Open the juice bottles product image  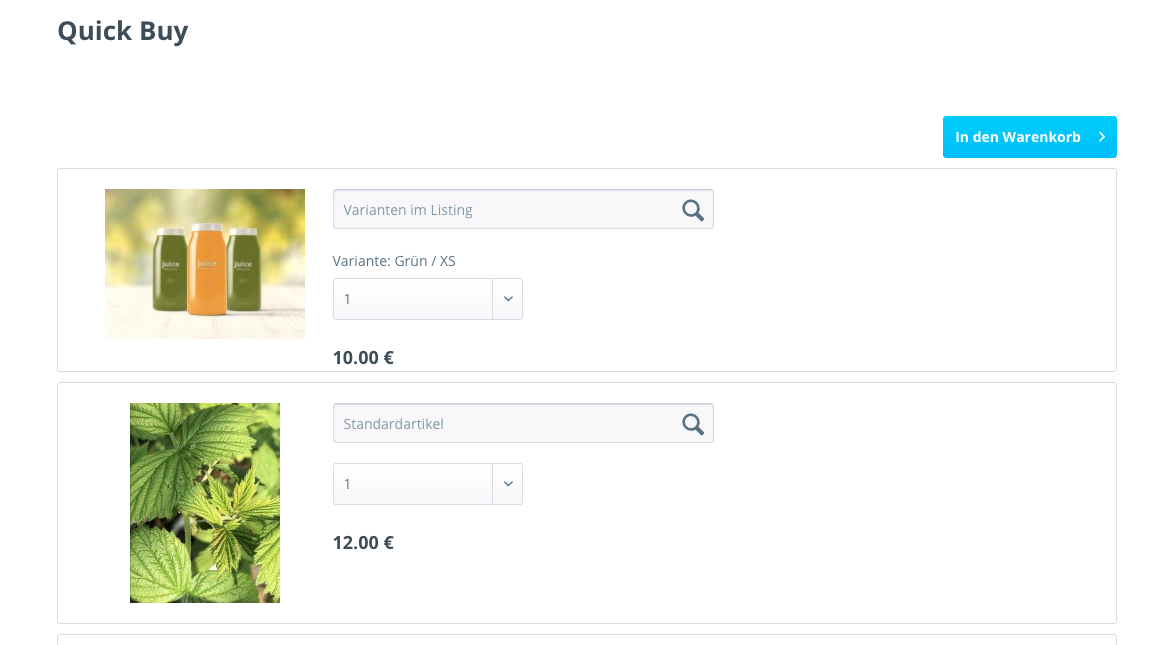tap(205, 264)
